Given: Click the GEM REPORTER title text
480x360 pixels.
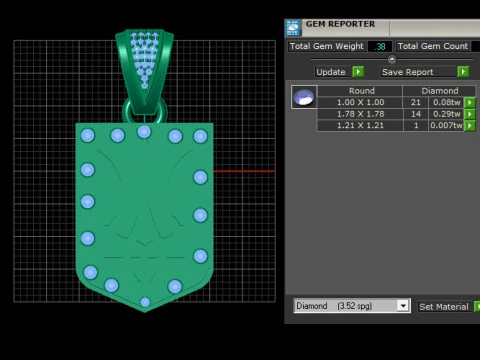Looking at the screenshot, I should pos(340,24).
